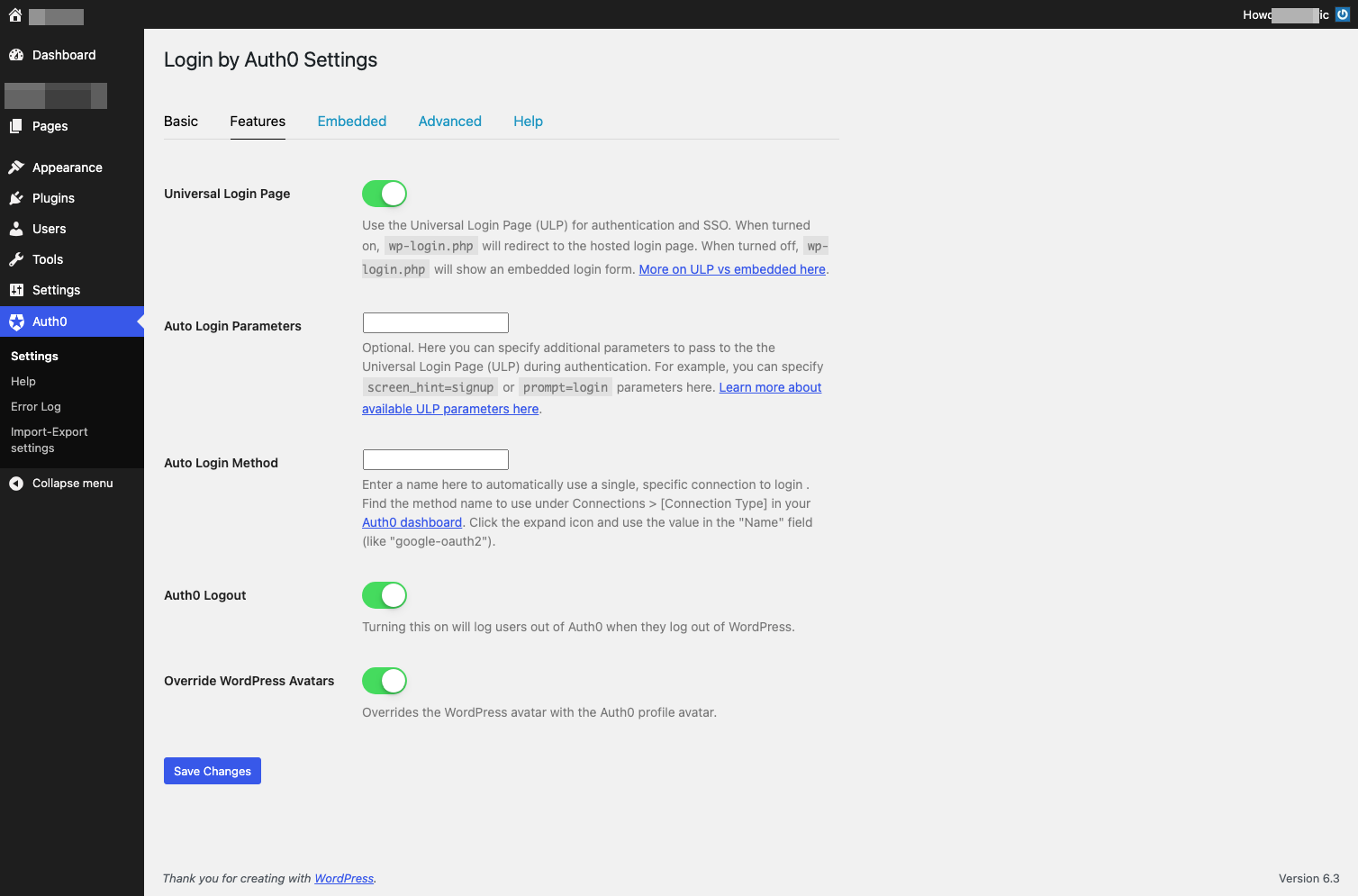The width and height of the screenshot is (1358, 896).
Task: Click the Users person icon
Action: pos(16,229)
